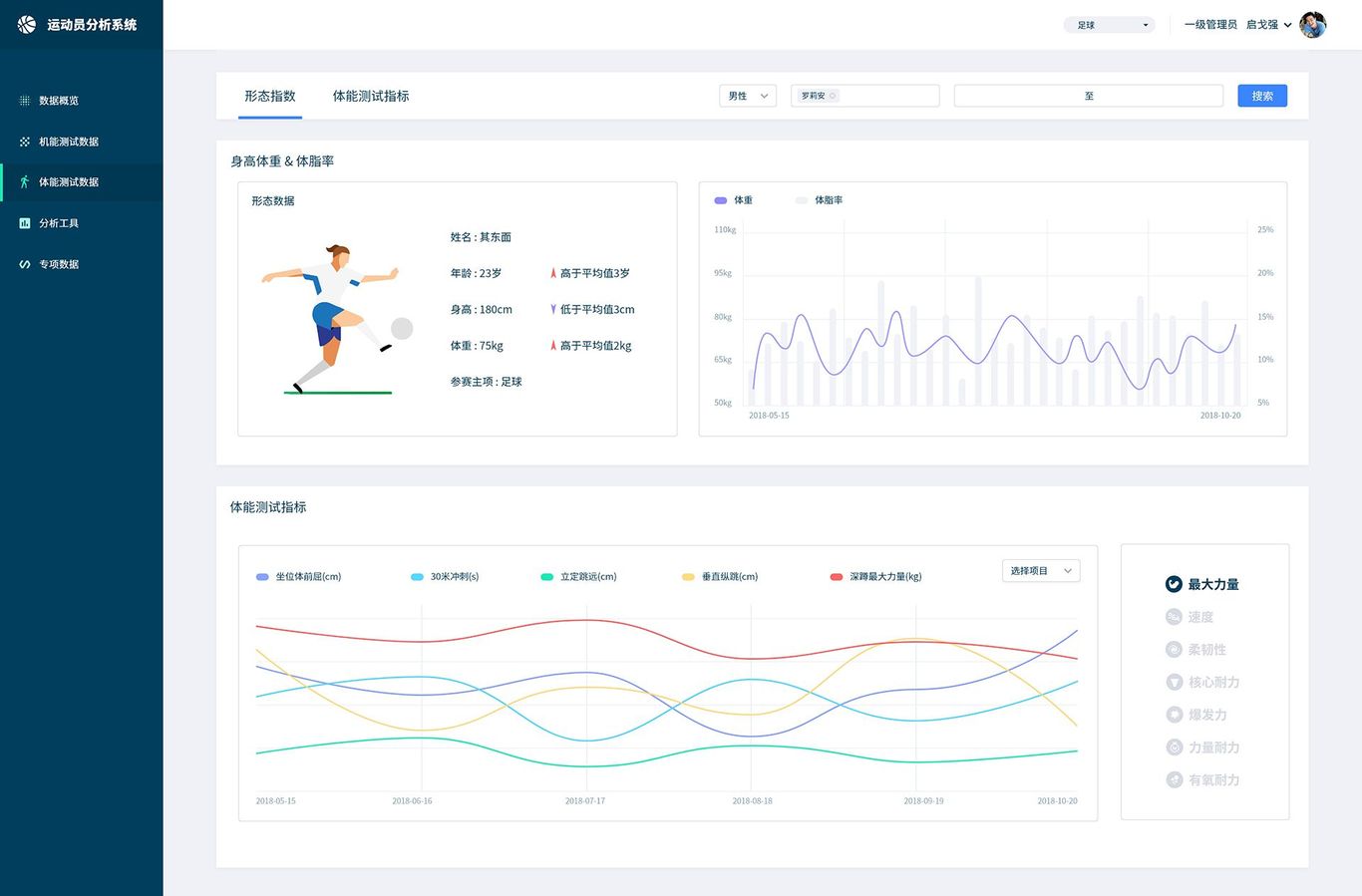Select the 柔韧性 category label
Image resolution: width=1362 pixels, height=896 pixels.
pos(1207,650)
